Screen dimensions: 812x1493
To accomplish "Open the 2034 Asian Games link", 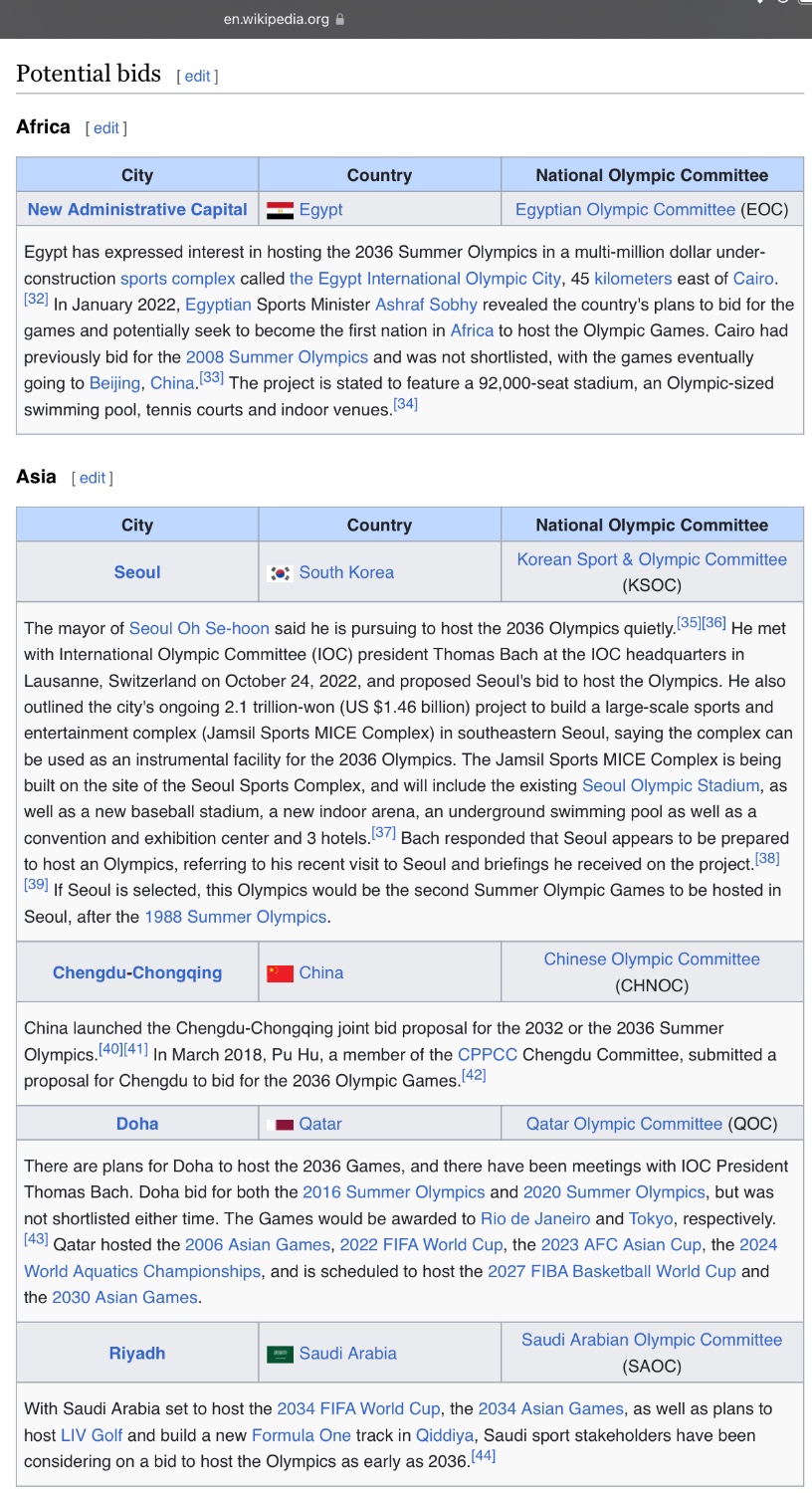I will click(x=551, y=1408).
